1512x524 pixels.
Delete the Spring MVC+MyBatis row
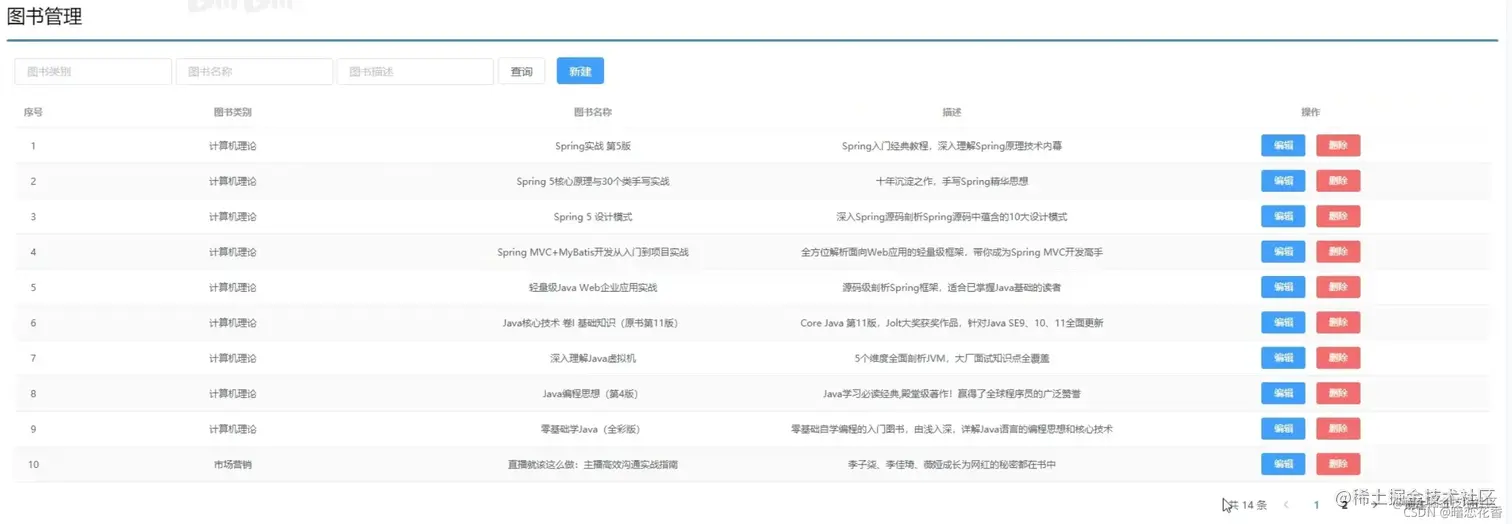point(1338,252)
